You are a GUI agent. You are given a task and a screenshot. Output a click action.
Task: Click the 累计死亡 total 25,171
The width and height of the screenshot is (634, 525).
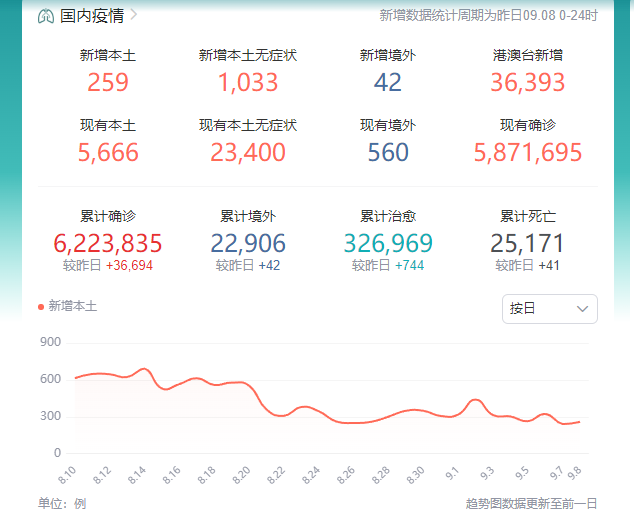527,243
